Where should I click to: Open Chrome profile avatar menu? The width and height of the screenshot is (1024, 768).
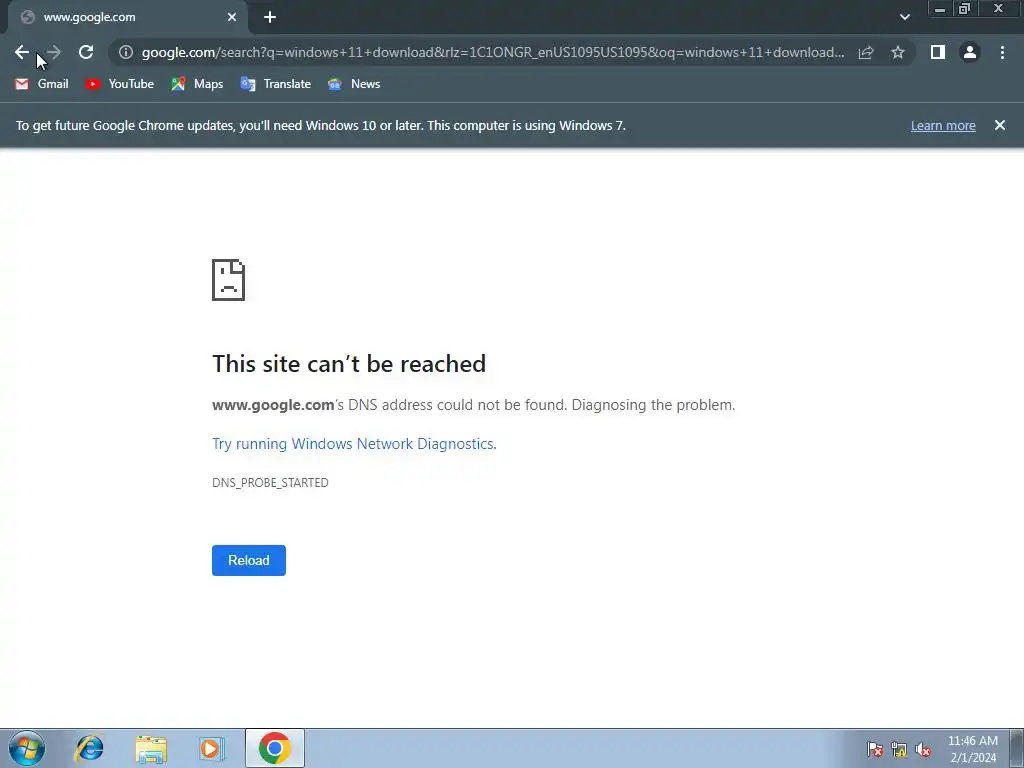click(970, 52)
